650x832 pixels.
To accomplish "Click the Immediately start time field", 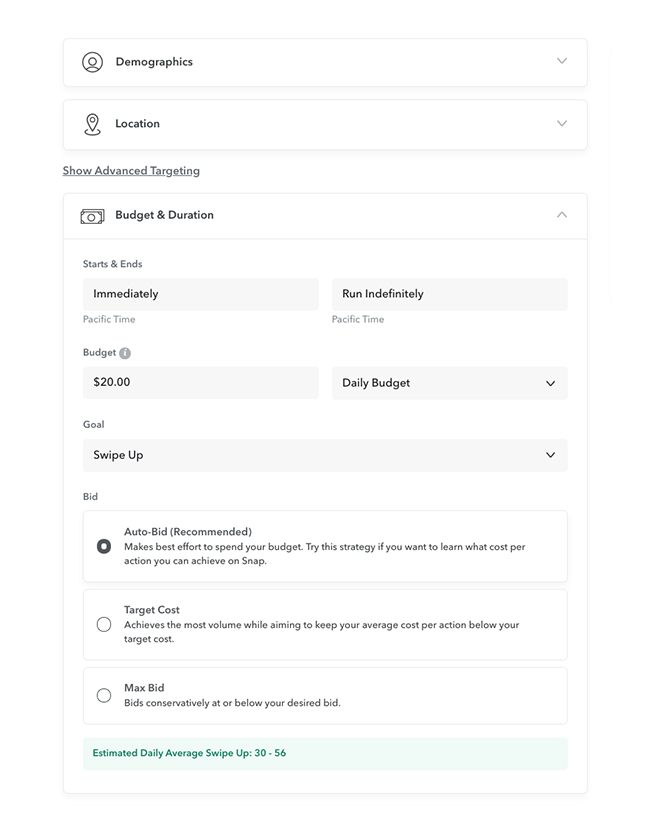I will coord(201,294).
